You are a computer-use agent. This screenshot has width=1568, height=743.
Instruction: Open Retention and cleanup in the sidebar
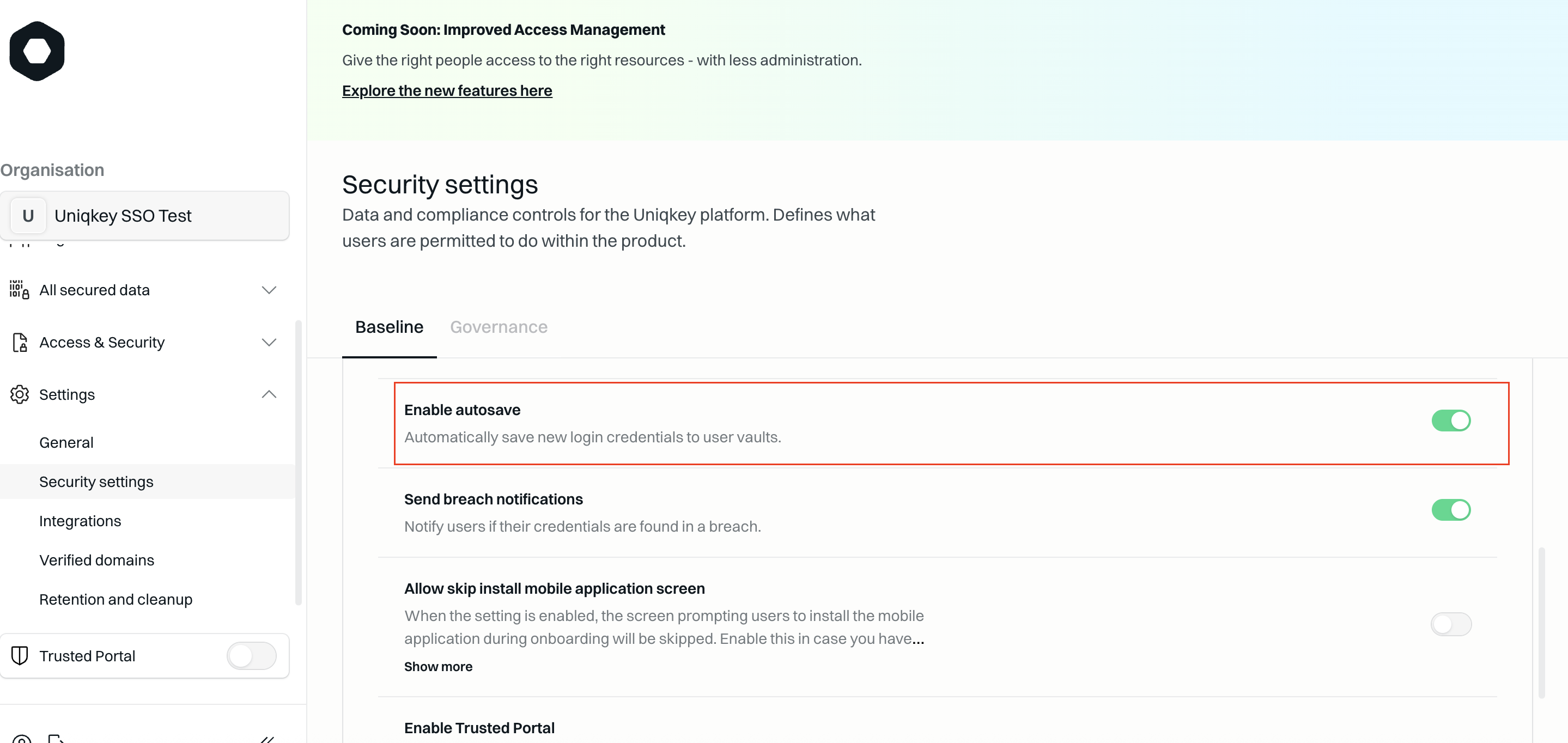coord(116,600)
